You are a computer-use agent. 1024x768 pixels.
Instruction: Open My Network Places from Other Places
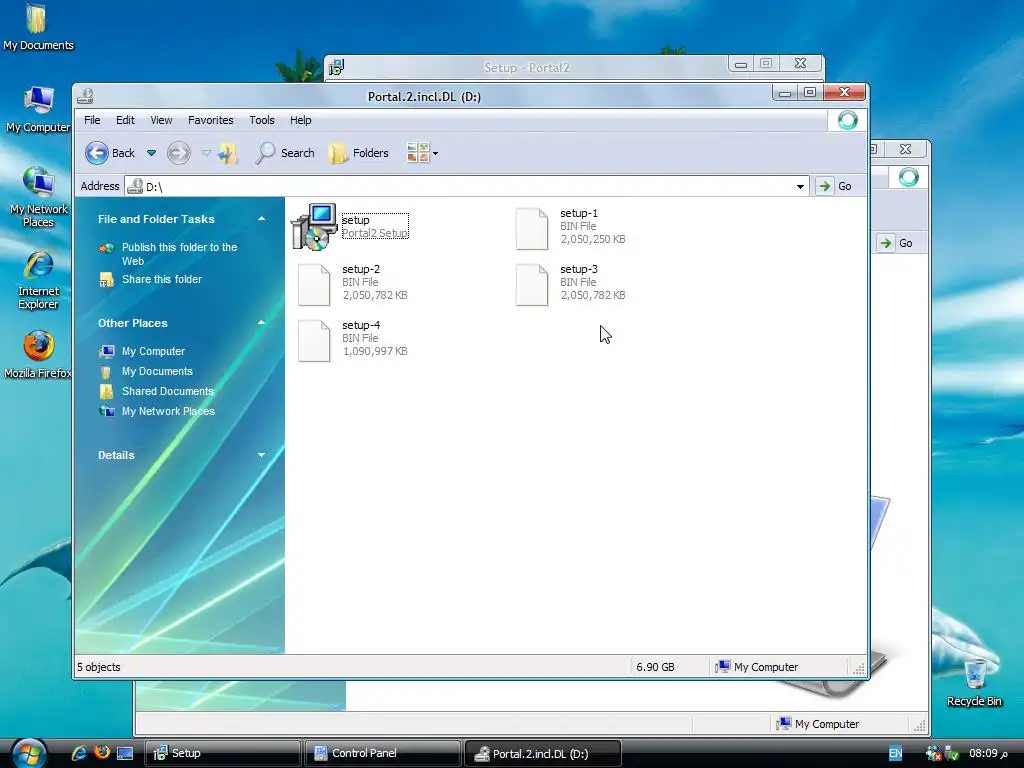click(168, 411)
